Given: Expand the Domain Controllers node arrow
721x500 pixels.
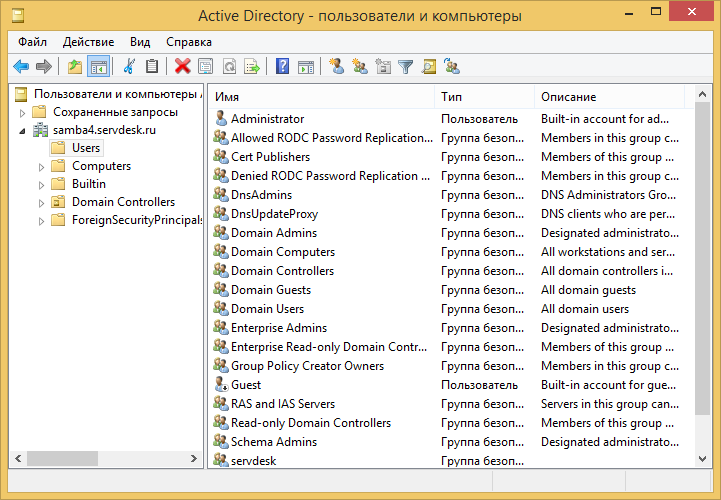Looking at the screenshot, I should click(x=41, y=203).
